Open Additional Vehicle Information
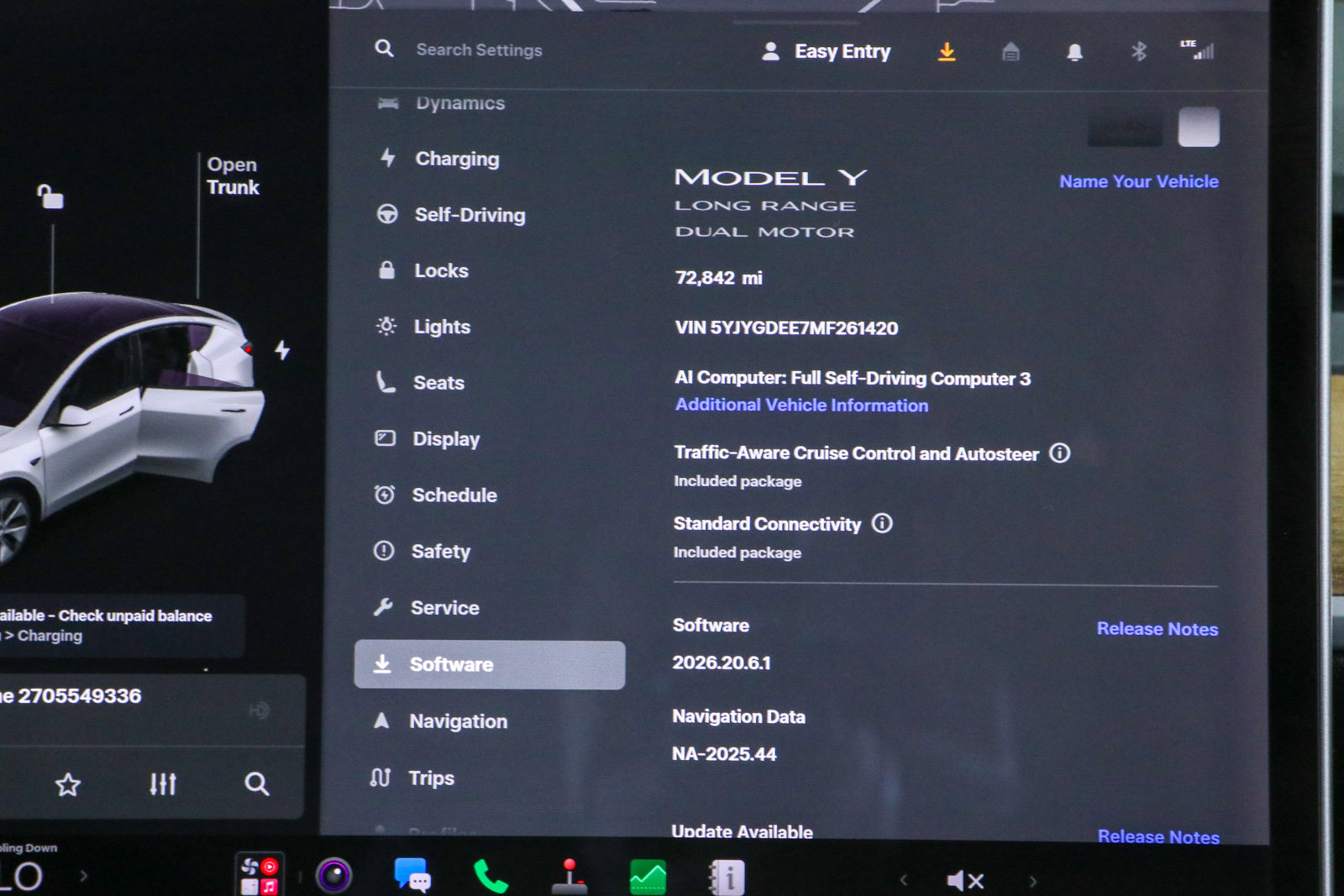The image size is (1344, 896). coord(802,406)
